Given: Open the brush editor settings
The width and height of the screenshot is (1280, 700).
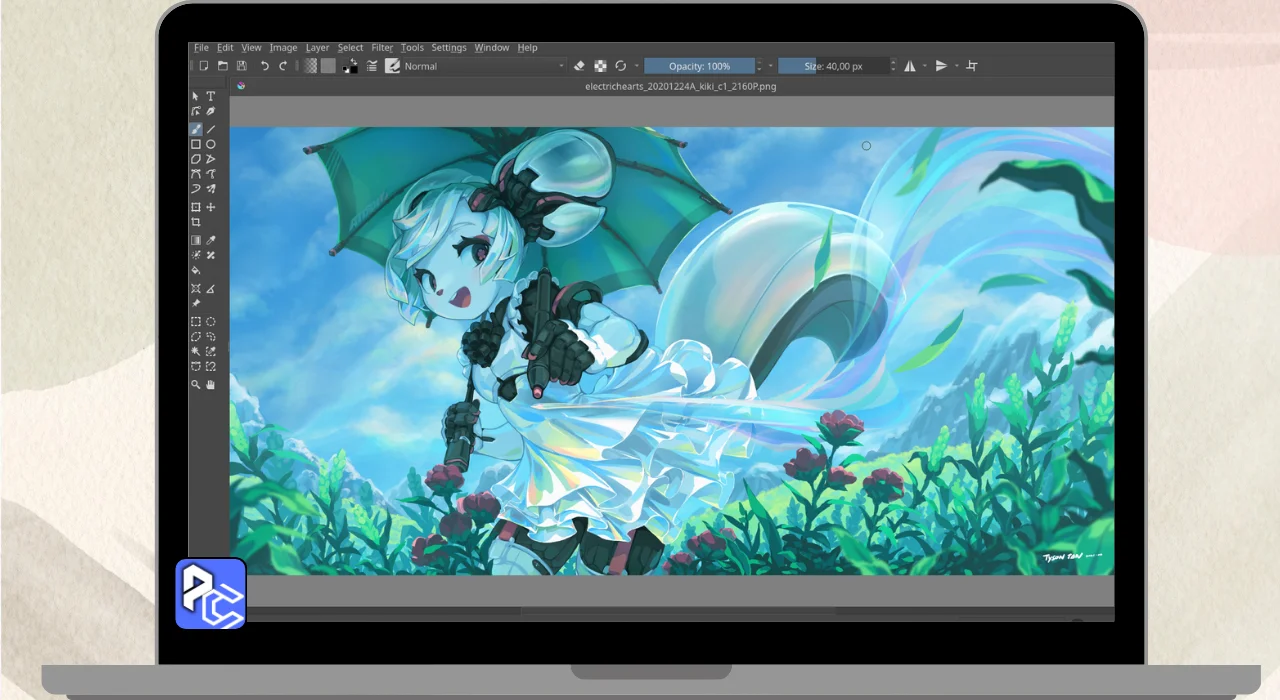Looking at the screenshot, I should 372,66.
